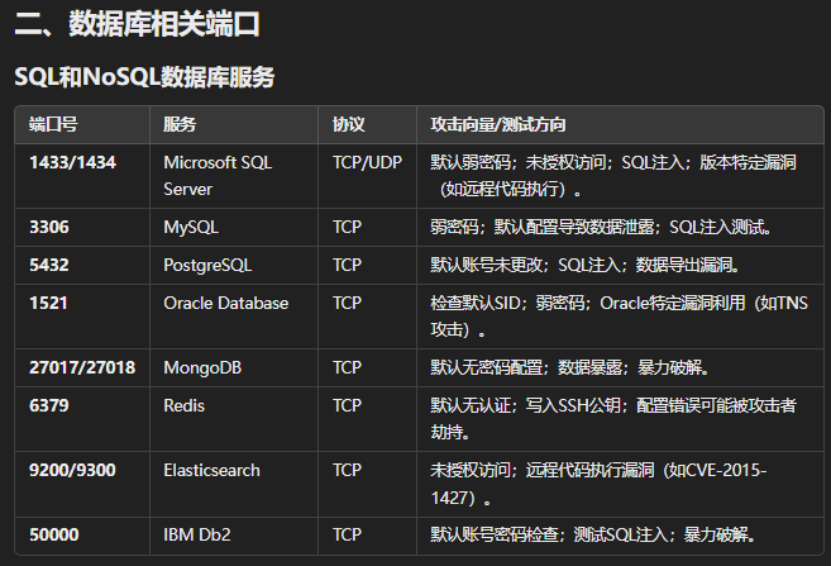Select the PostgreSQL service cell
This screenshot has height=566, width=832.
208,265
